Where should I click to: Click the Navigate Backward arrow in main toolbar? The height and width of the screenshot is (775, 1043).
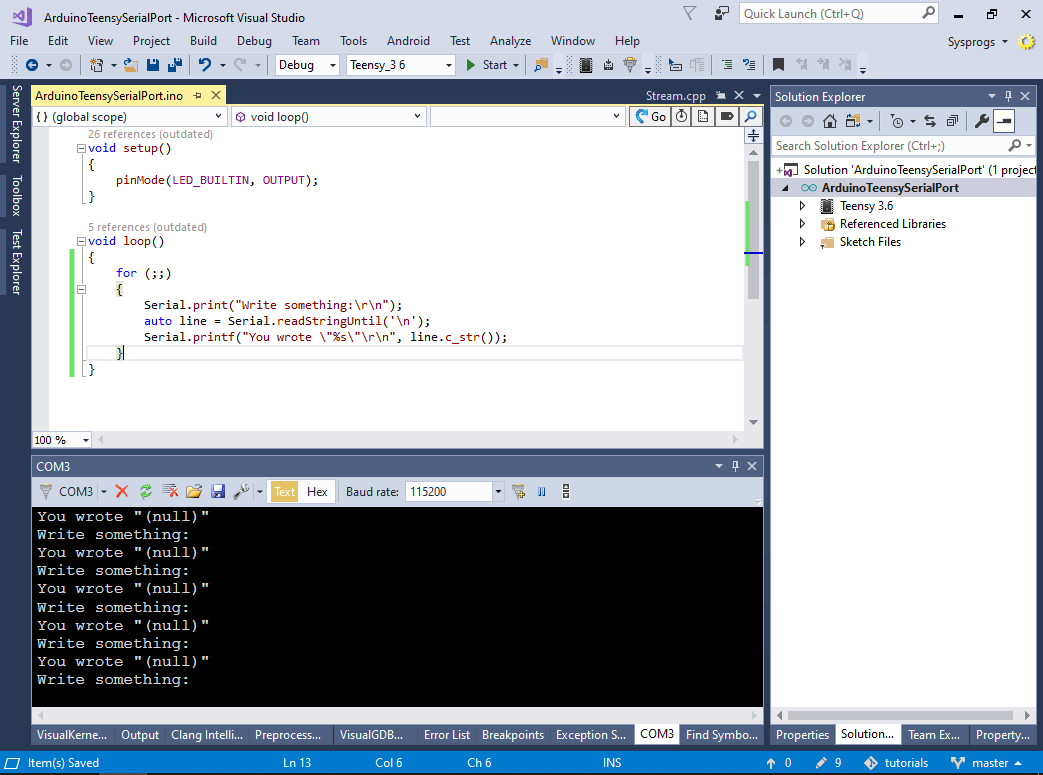coord(31,65)
